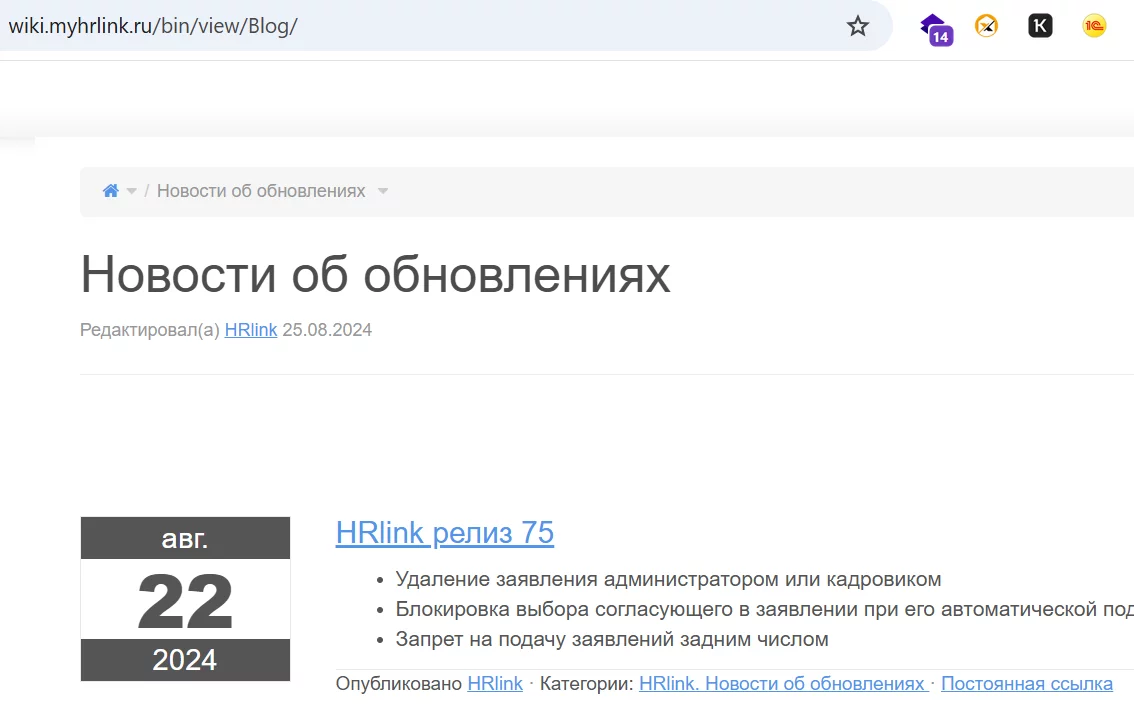Open the HRlink author link after Опубликовано
This screenshot has width=1134, height=726.
pyautogui.click(x=495, y=683)
